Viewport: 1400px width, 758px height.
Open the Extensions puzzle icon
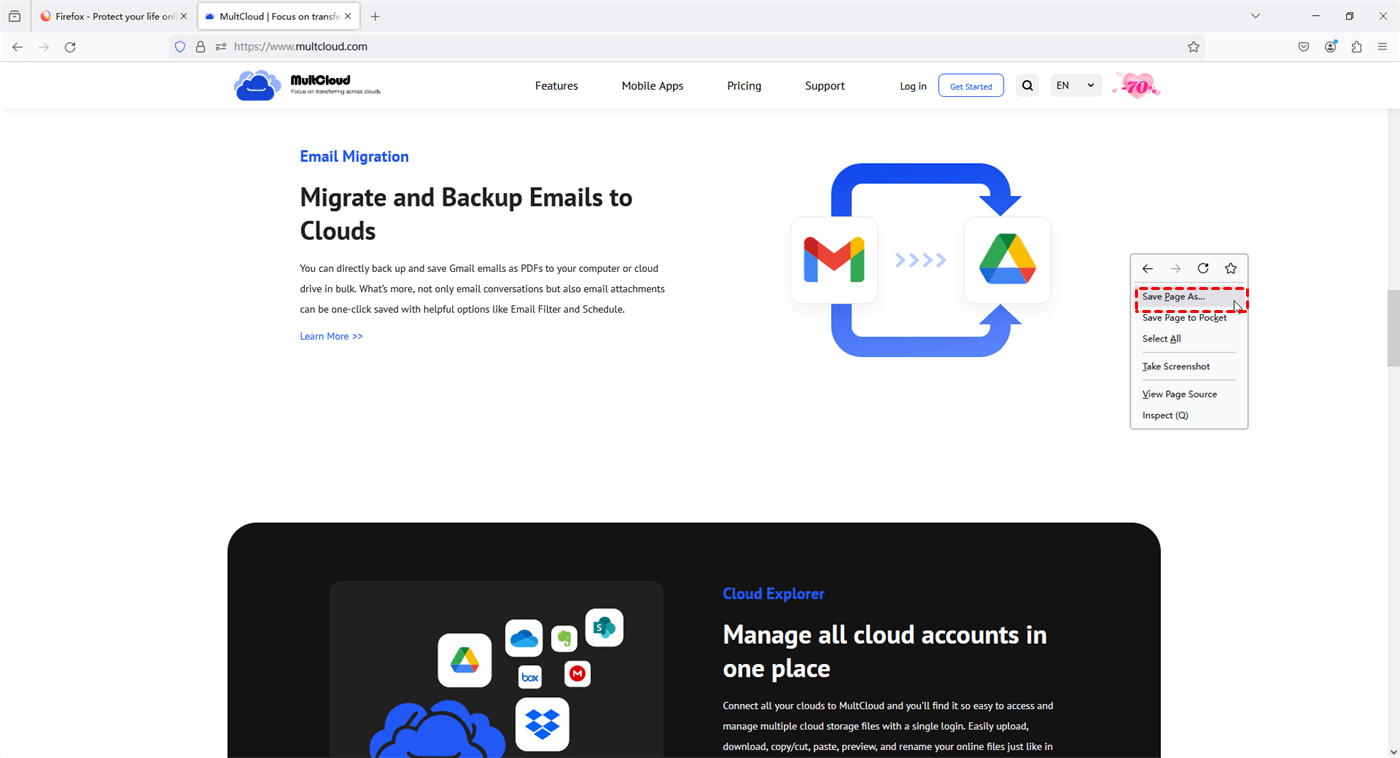pyautogui.click(x=1356, y=47)
